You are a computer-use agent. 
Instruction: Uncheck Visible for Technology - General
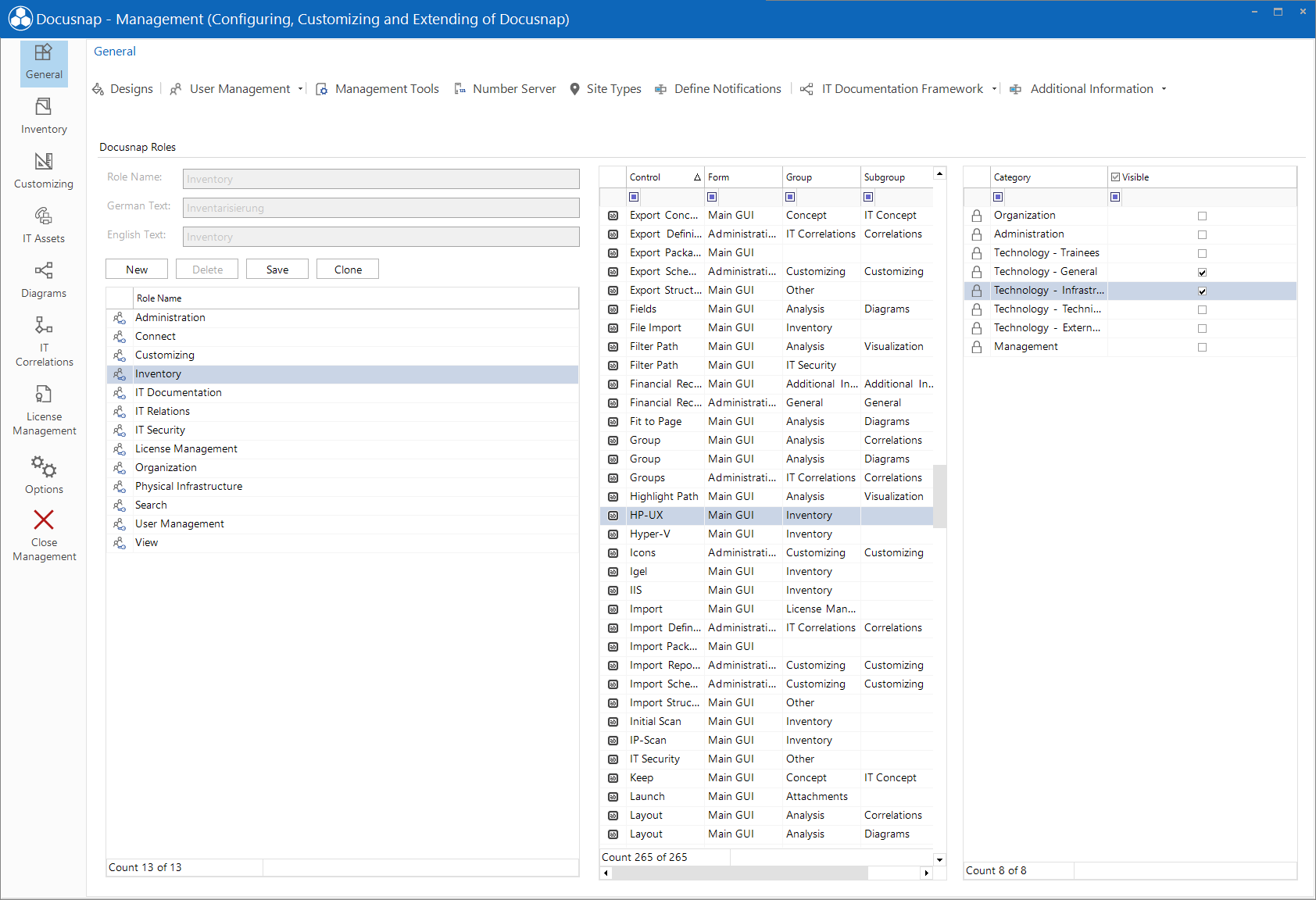click(1203, 273)
